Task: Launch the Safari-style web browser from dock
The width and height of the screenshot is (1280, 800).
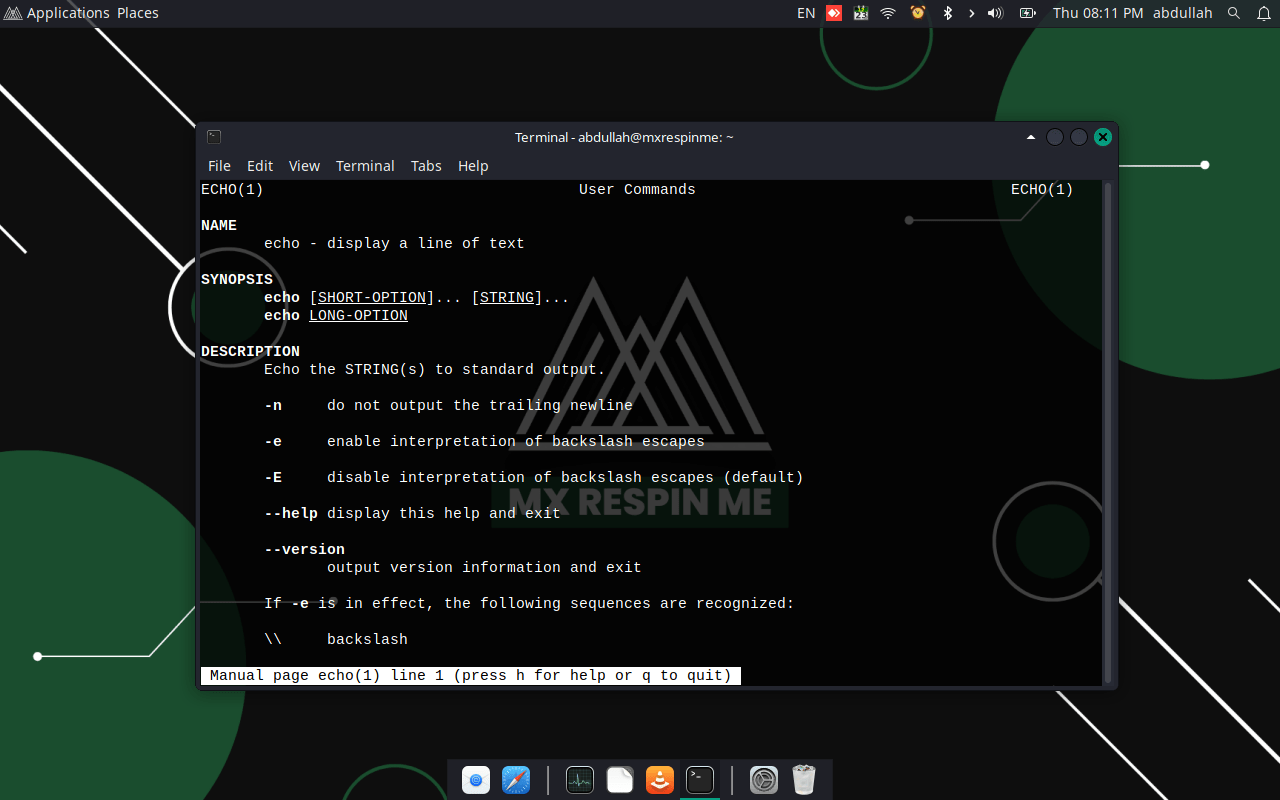Action: (x=516, y=780)
